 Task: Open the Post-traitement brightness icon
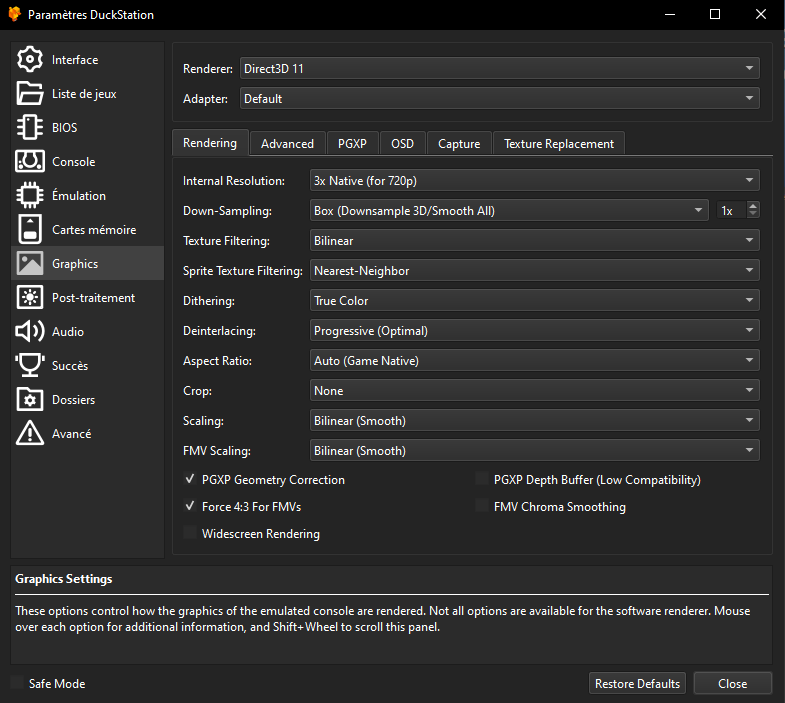click(30, 297)
